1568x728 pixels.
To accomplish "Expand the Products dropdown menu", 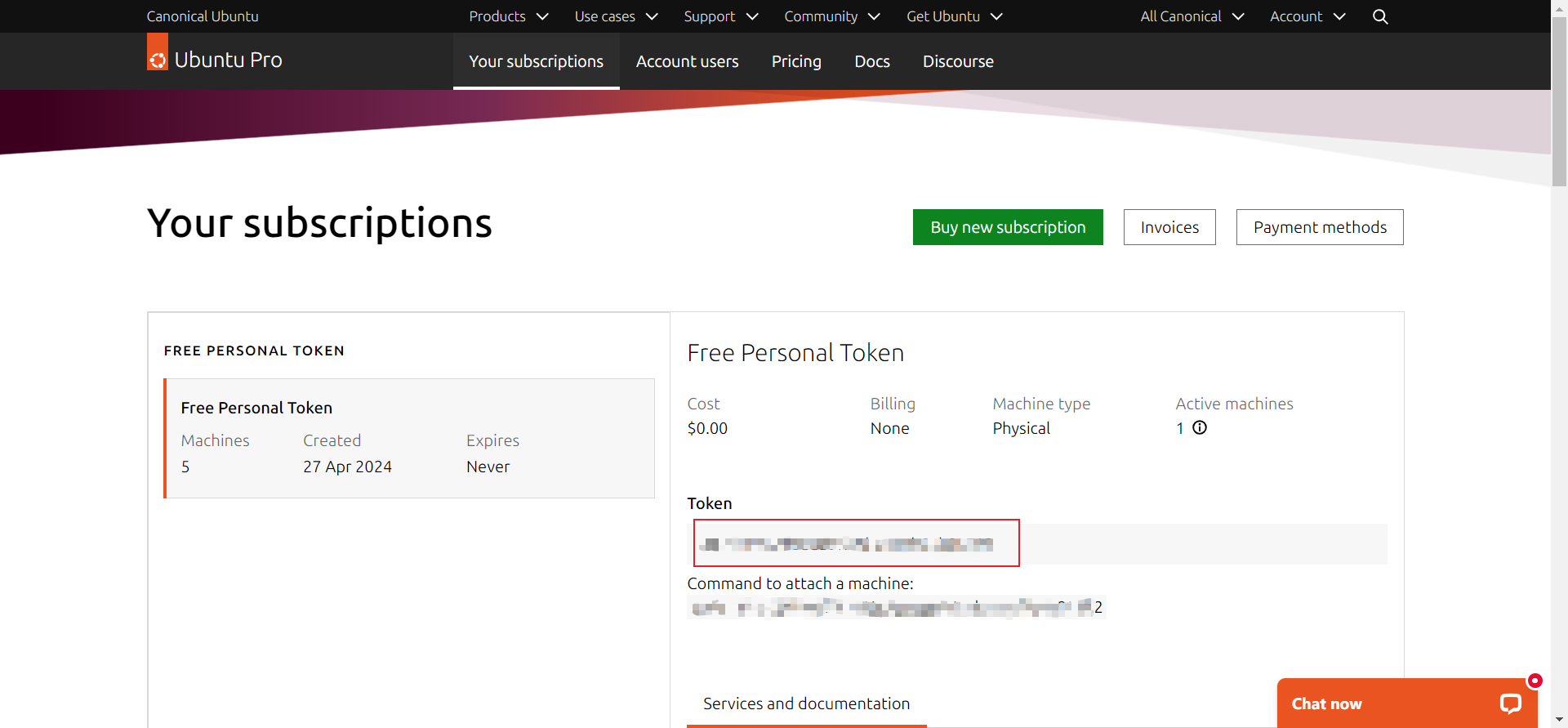I will pos(508,16).
